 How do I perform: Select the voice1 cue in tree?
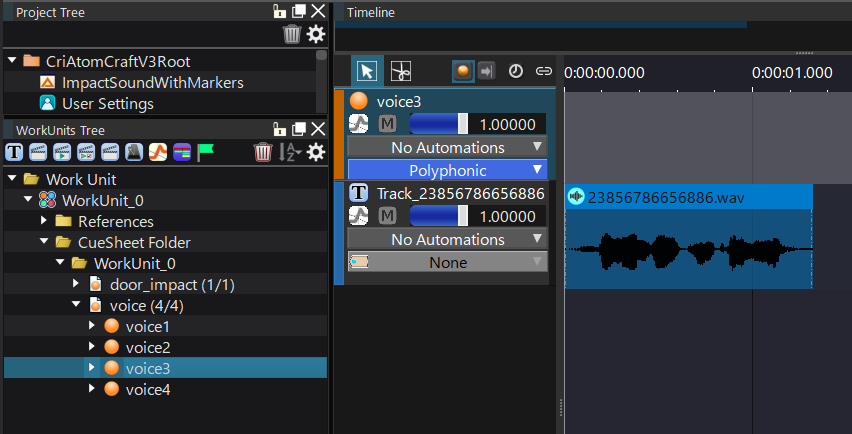(147, 326)
